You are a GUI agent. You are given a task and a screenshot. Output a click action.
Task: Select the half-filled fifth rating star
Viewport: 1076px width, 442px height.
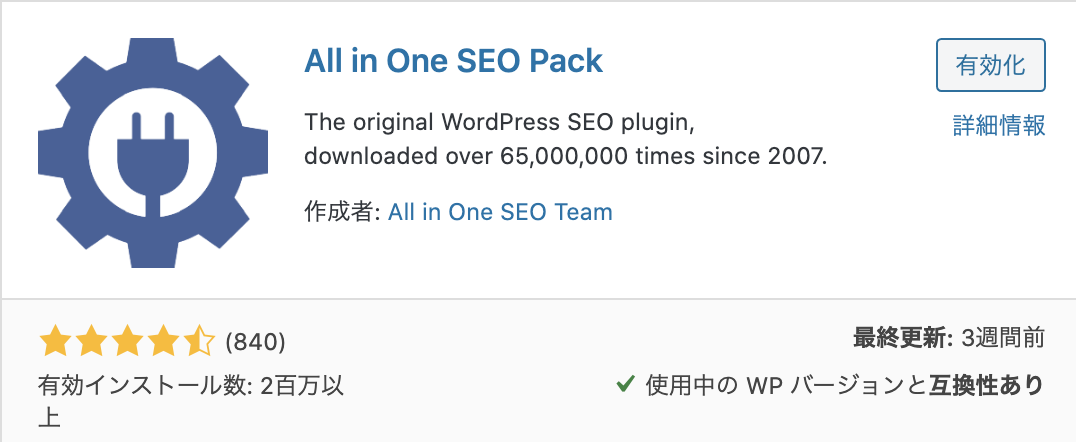coord(200,342)
